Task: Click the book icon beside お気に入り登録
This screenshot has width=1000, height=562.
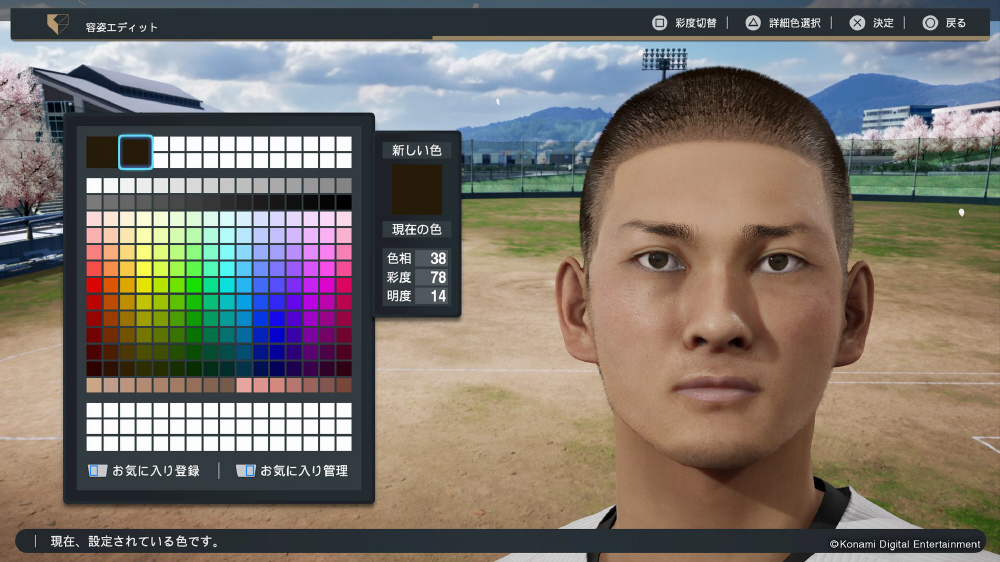Action: click(x=97, y=470)
